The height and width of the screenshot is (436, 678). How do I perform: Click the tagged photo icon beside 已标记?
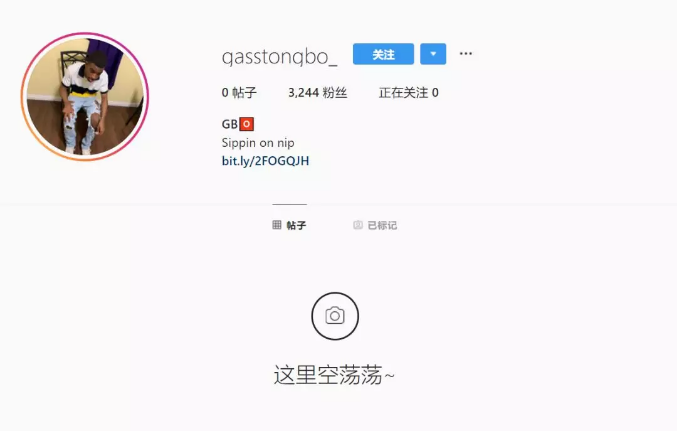(358, 225)
